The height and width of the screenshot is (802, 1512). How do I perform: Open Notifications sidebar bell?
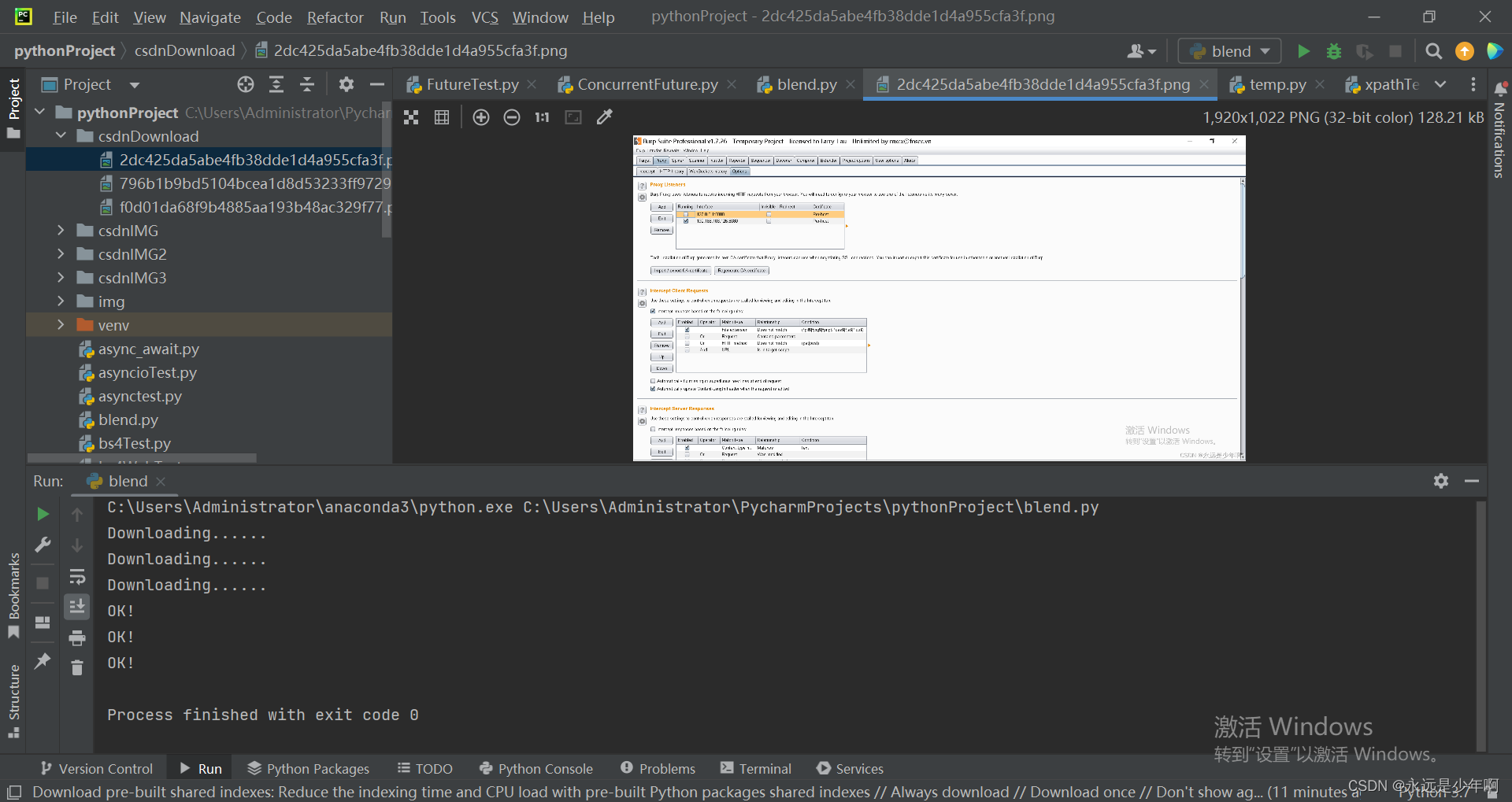1501,90
